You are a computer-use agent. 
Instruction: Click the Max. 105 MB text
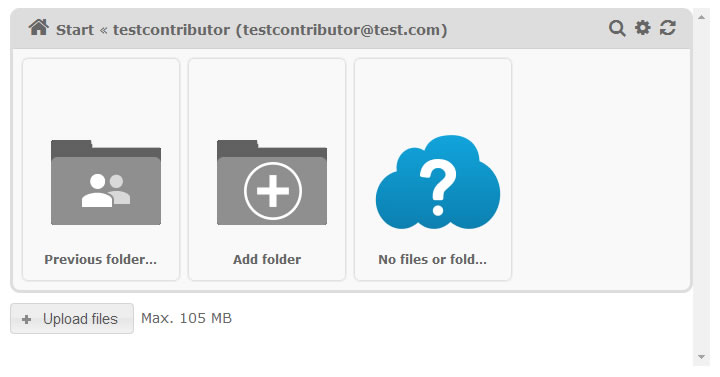186,318
